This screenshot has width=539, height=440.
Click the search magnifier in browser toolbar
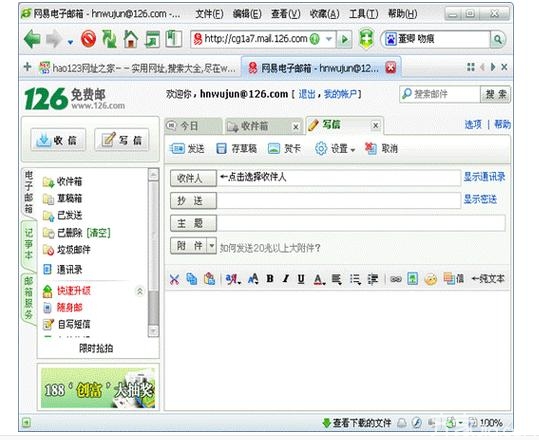click(497, 40)
